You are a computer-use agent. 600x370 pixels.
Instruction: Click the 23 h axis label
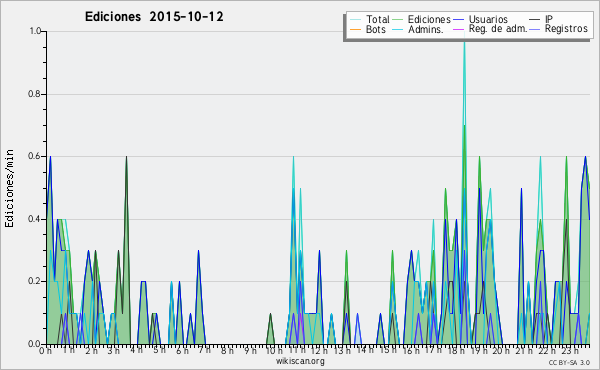point(570,350)
